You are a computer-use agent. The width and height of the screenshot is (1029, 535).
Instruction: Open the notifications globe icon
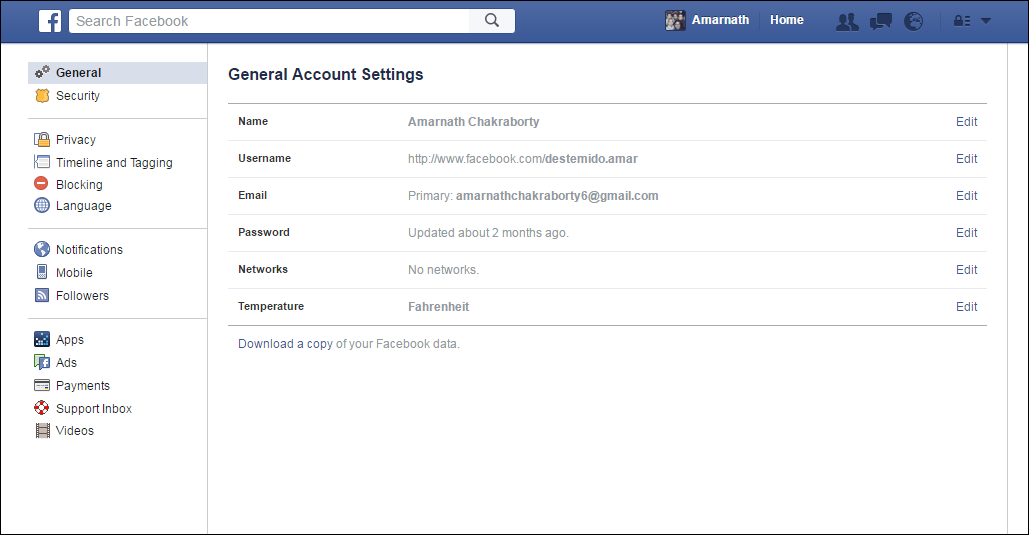coord(914,21)
